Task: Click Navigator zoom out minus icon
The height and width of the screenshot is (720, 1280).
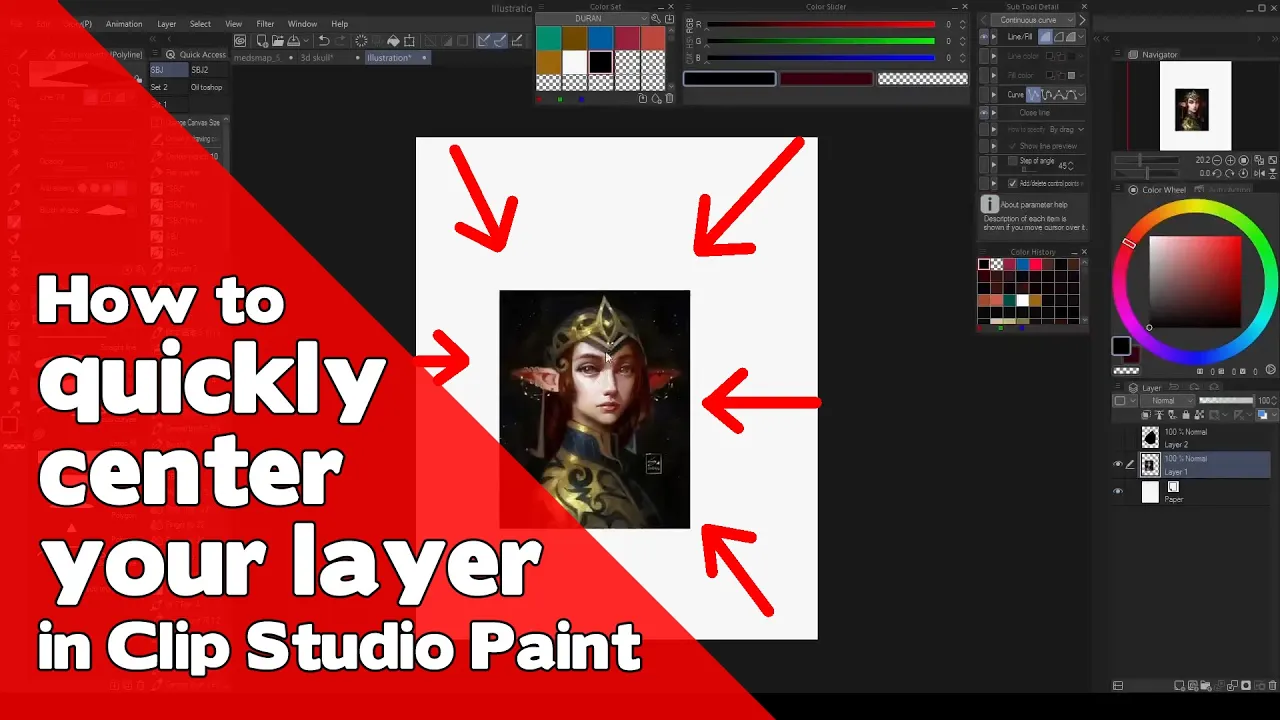Action: [x=1216, y=160]
